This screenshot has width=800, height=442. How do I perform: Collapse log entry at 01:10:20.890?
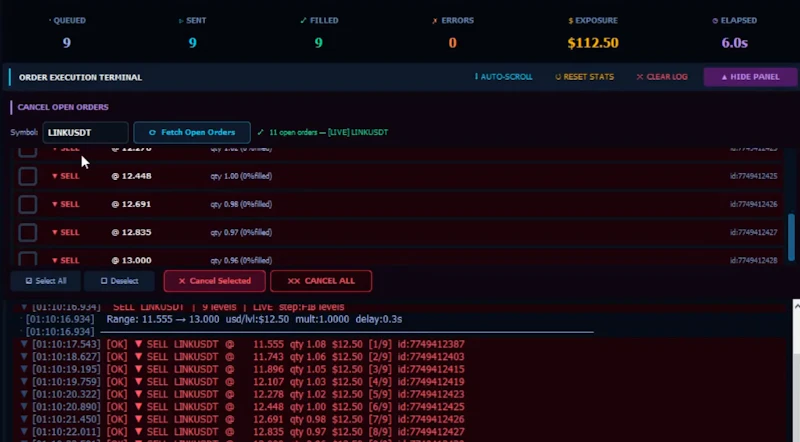[23, 407]
